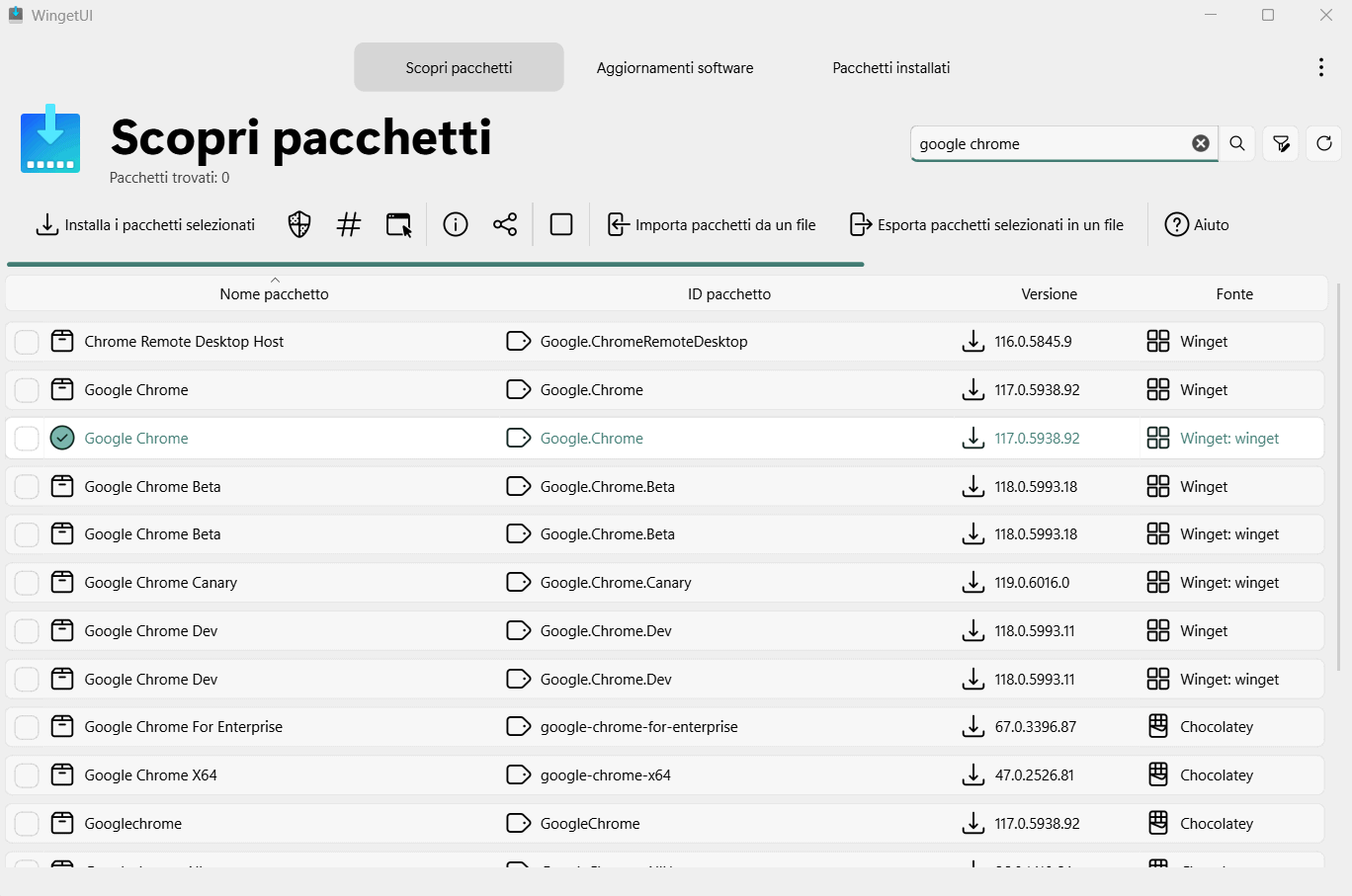Click tag icon beside google-chrome-for-enterprise
Image resolution: width=1352 pixels, height=896 pixels.
click(x=519, y=727)
